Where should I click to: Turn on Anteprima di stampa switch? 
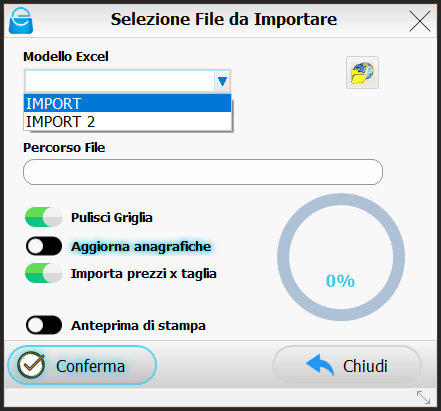tap(44, 325)
